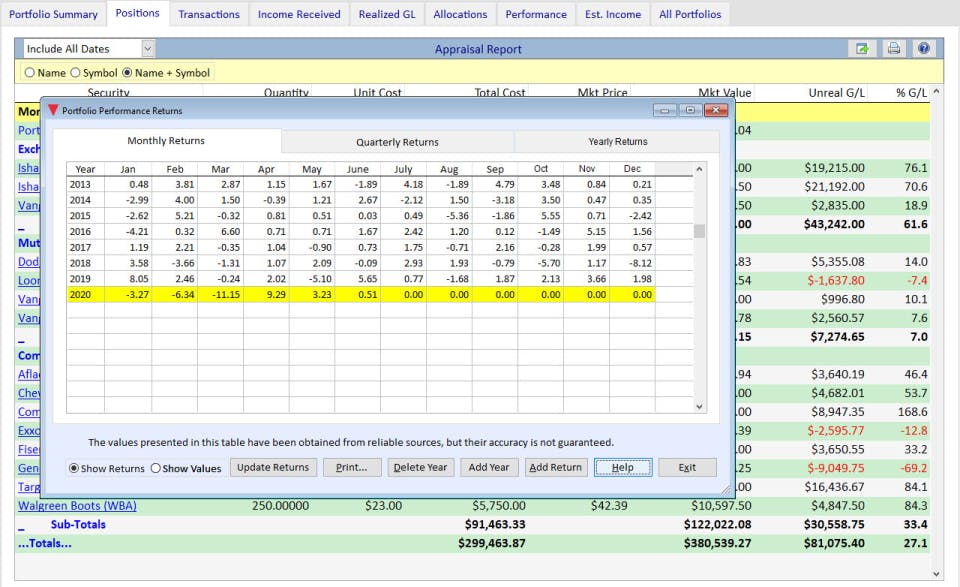Maximize the Portfolio Performance Returns dialog
960x587 pixels.
pyautogui.click(x=690, y=110)
